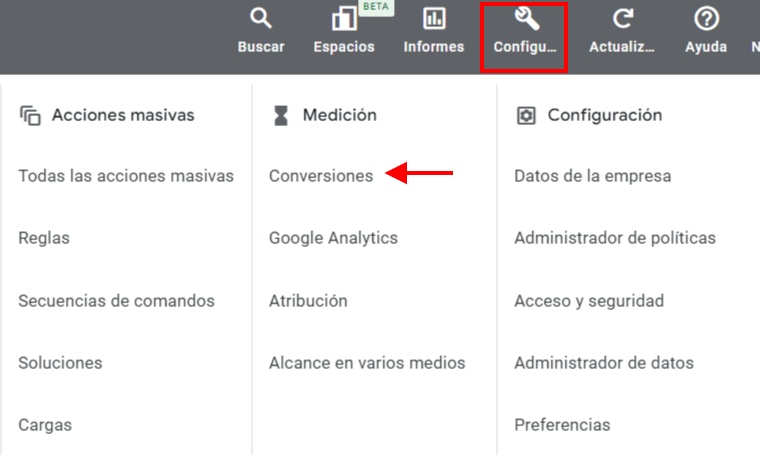760x455 pixels.
Task: Open Todas las acciones masivas
Action: tap(126, 176)
